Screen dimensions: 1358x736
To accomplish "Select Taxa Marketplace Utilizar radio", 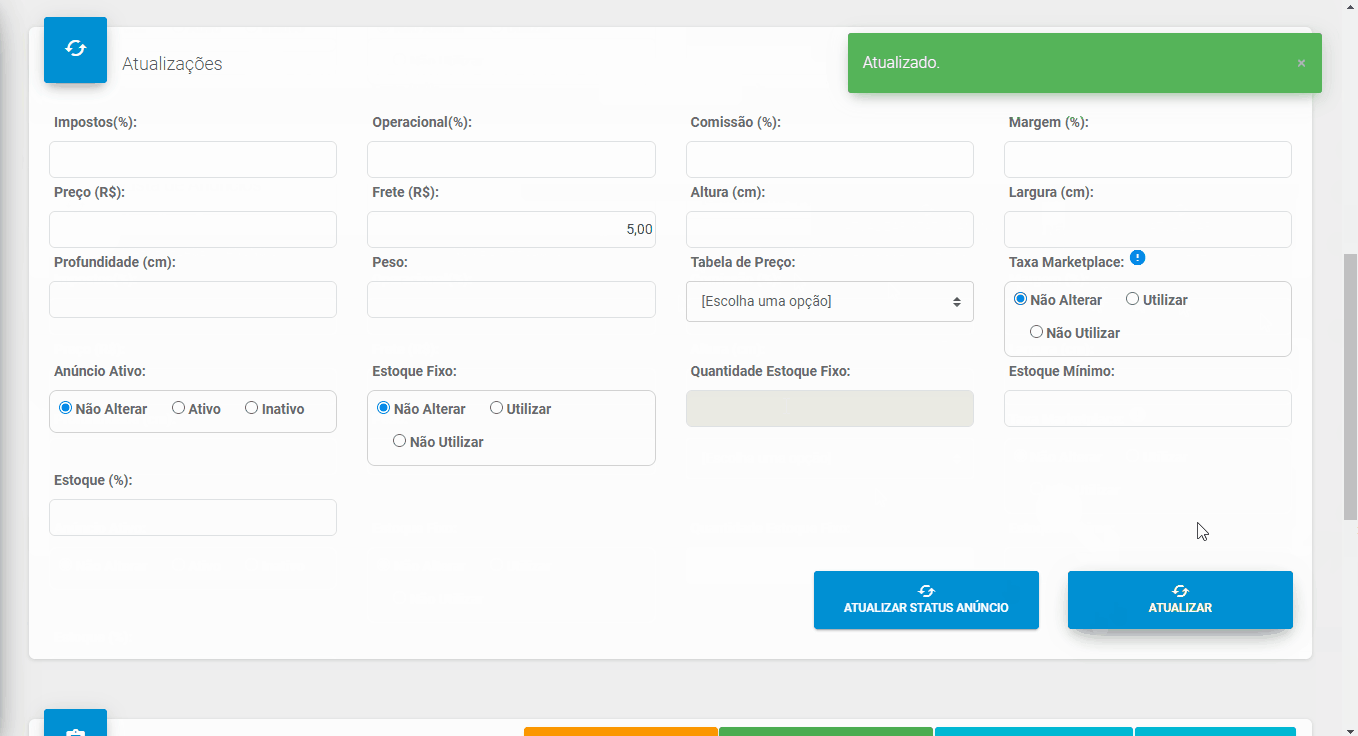I will (x=1132, y=299).
